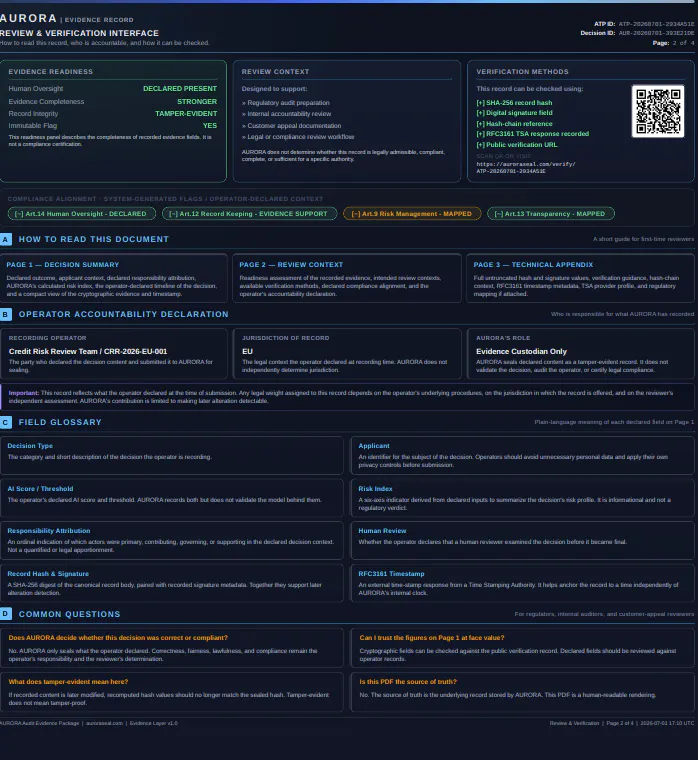
Task: Click the 'Human Review' glossary term
Action: (382, 531)
